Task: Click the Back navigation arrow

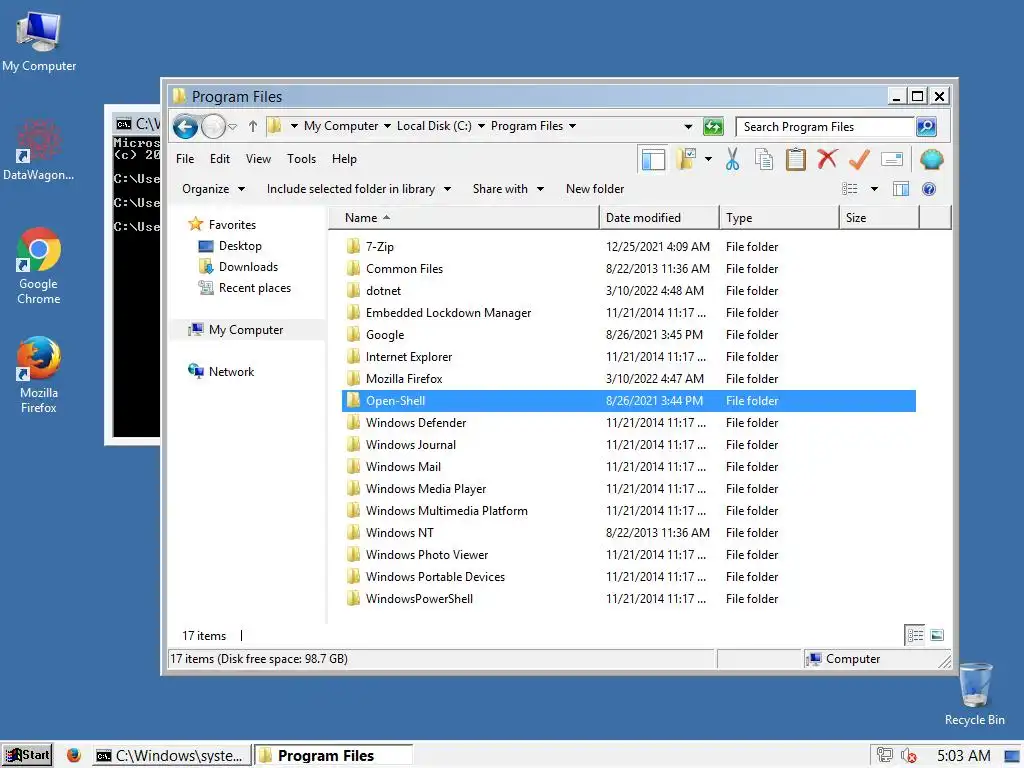Action: (185, 126)
